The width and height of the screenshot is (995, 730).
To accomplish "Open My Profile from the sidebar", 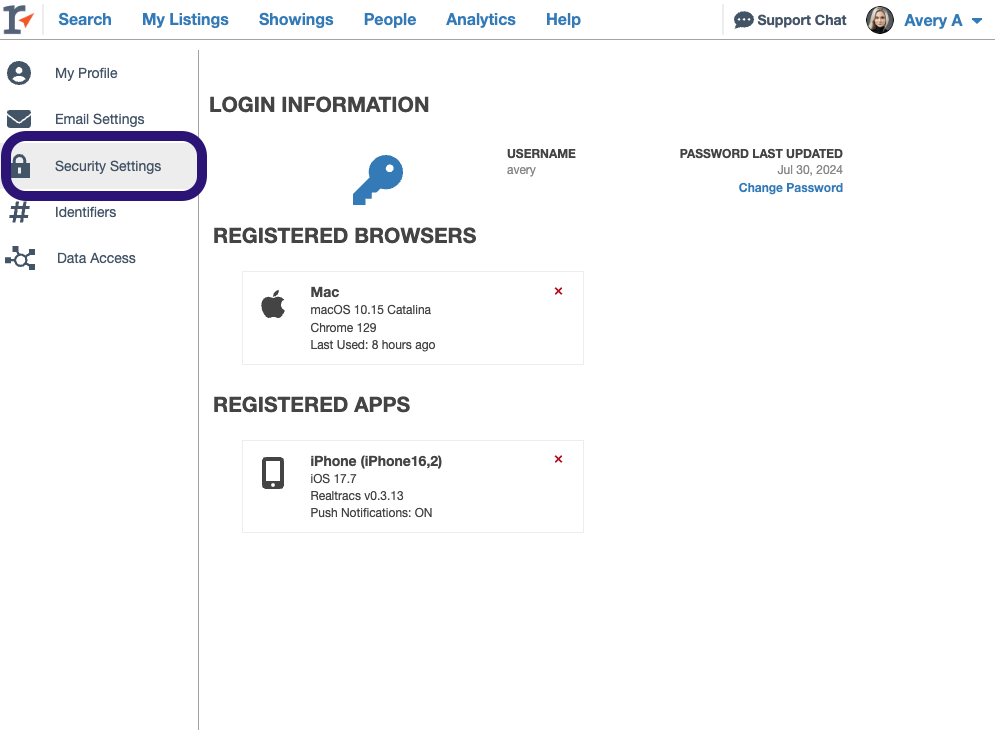I will tap(20, 72).
